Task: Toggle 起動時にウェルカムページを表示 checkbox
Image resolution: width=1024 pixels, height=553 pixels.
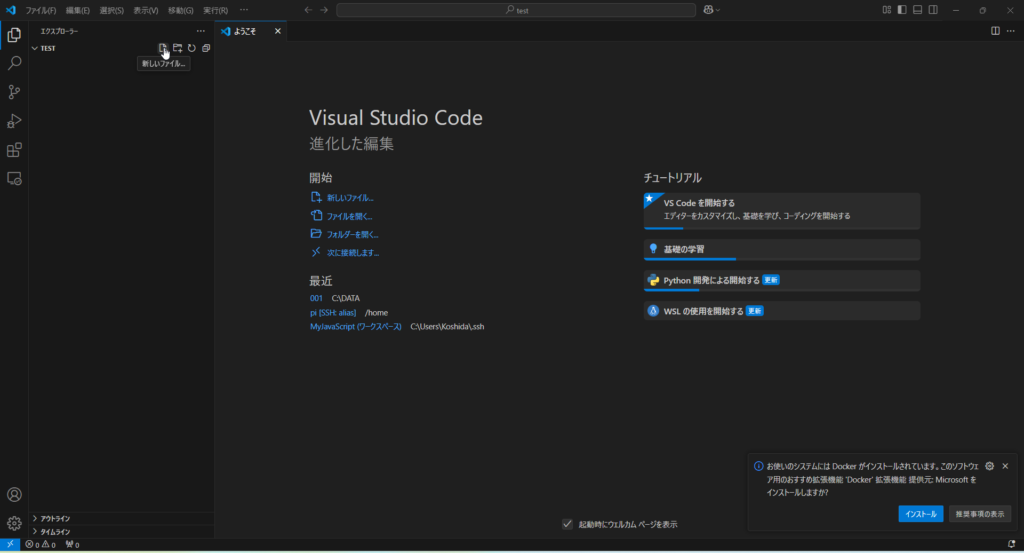Action: pos(567,524)
